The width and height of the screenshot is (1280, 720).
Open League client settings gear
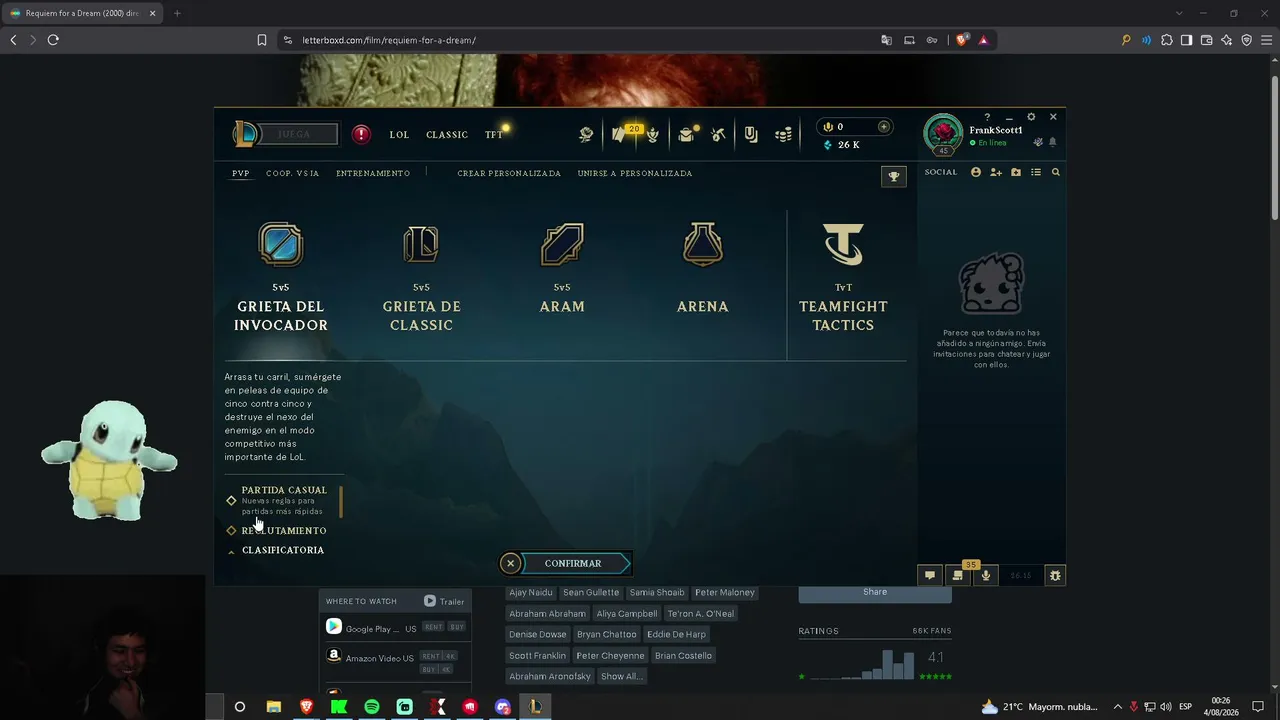pyautogui.click(x=1031, y=117)
